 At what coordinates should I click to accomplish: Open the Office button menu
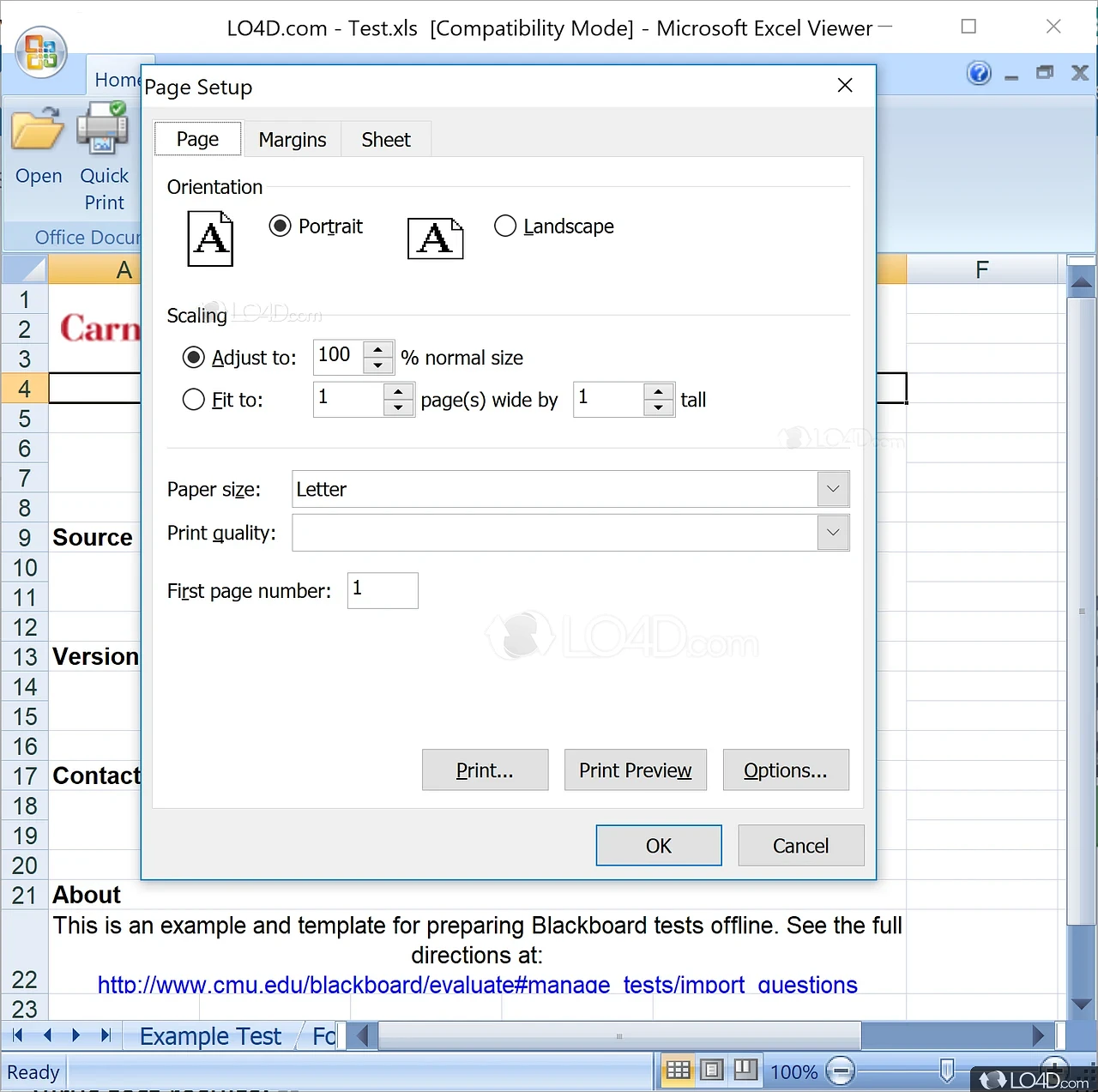(x=40, y=51)
